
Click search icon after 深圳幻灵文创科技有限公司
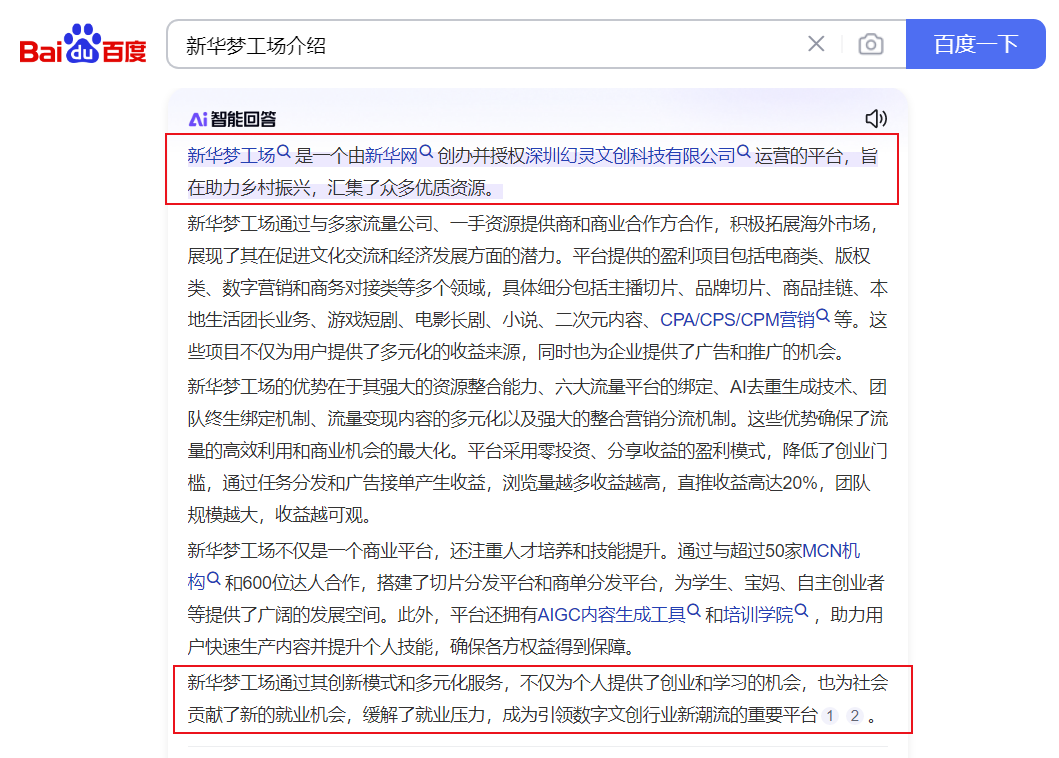[744, 152]
